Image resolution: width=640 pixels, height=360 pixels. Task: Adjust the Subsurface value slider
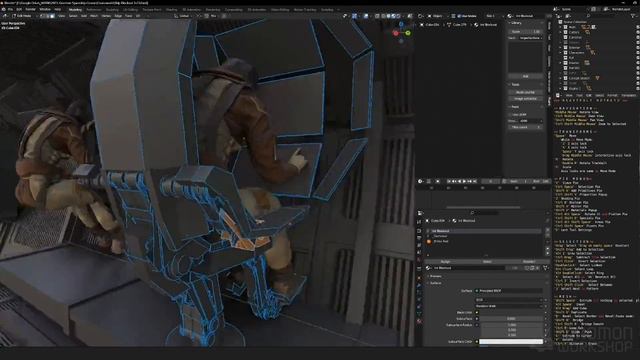(511, 318)
